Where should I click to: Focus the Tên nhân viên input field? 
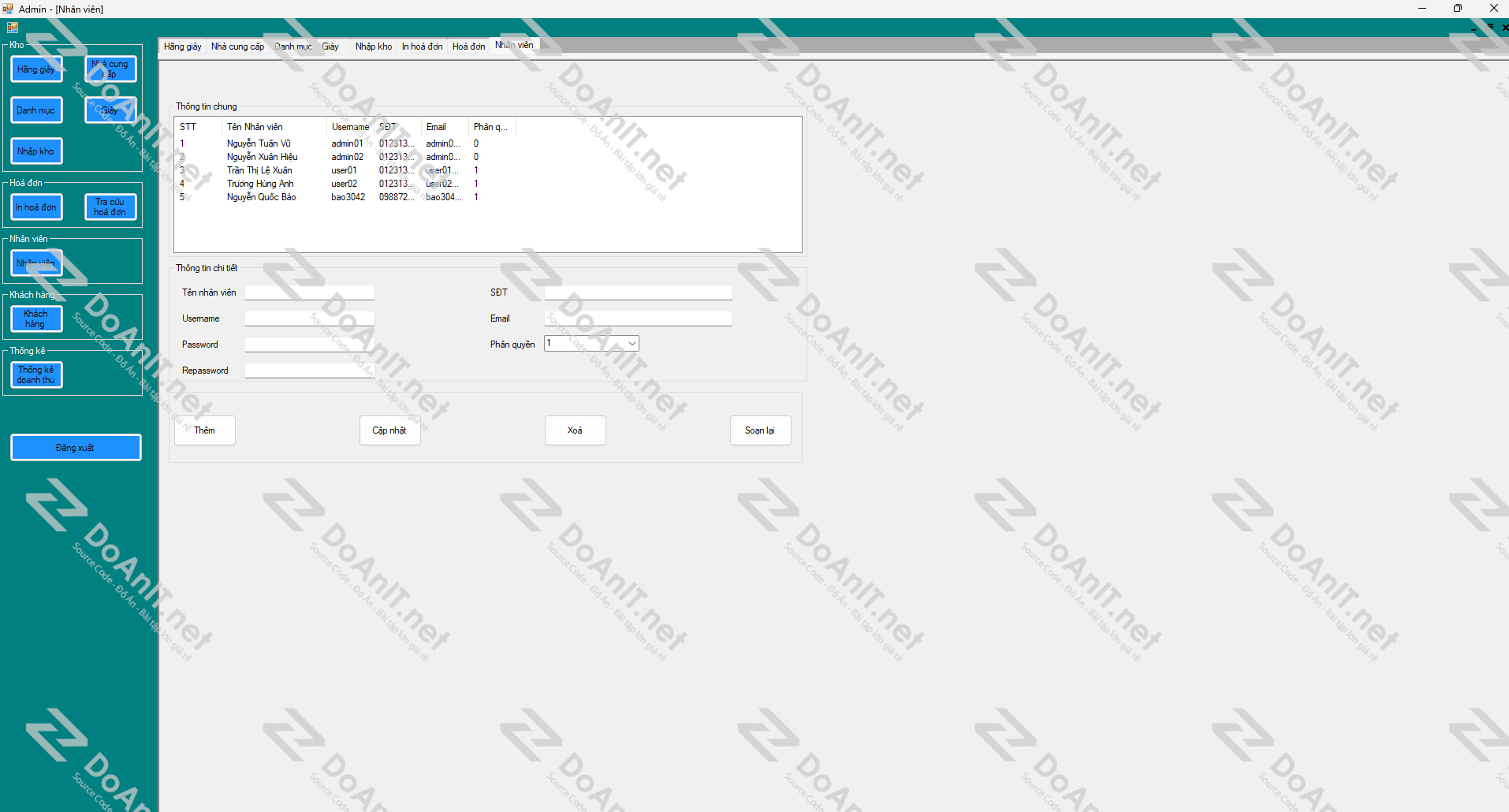[x=309, y=292]
